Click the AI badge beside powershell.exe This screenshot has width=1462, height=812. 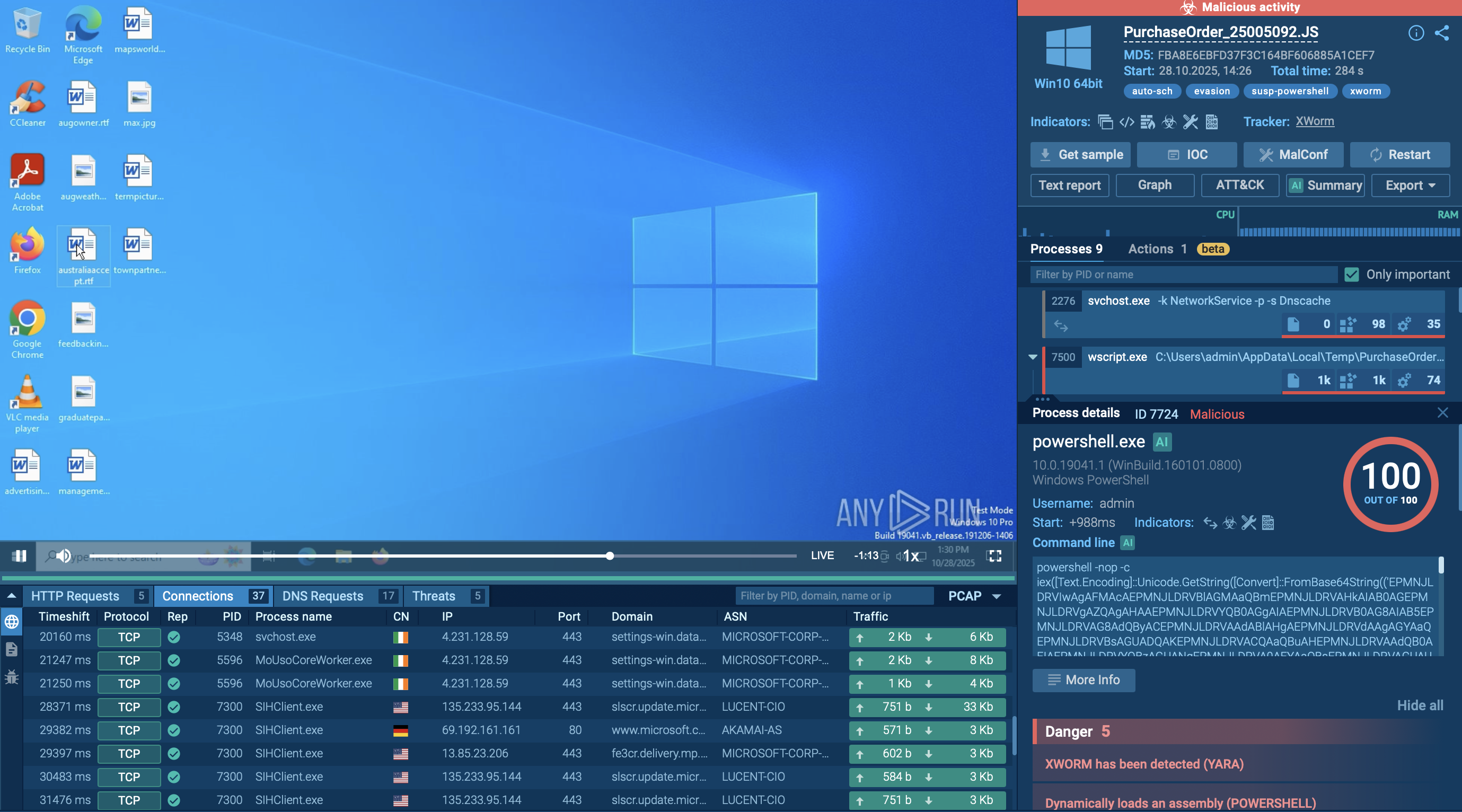pos(1162,442)
